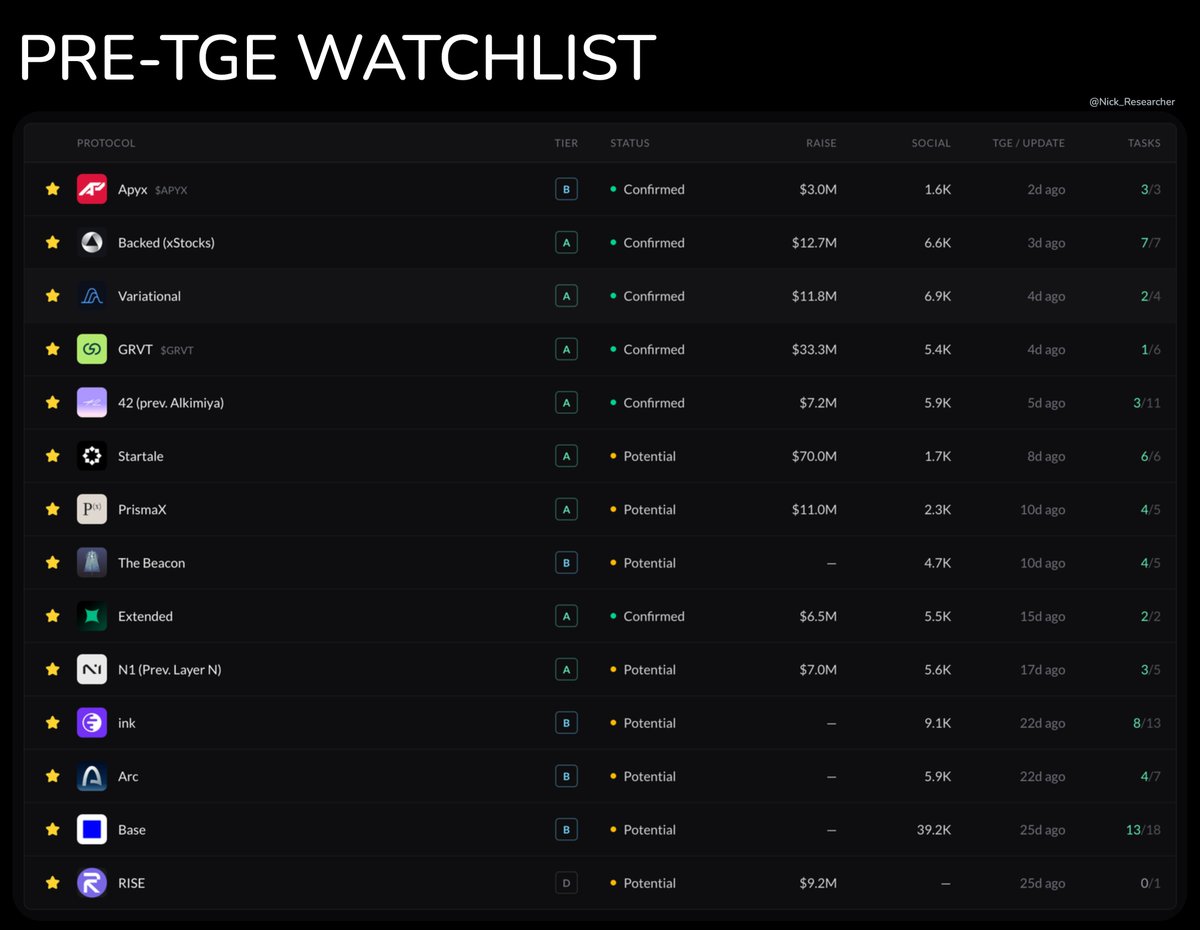
Task: Click the Backed (xStocks) logo icon
Action: click(92, 242)
